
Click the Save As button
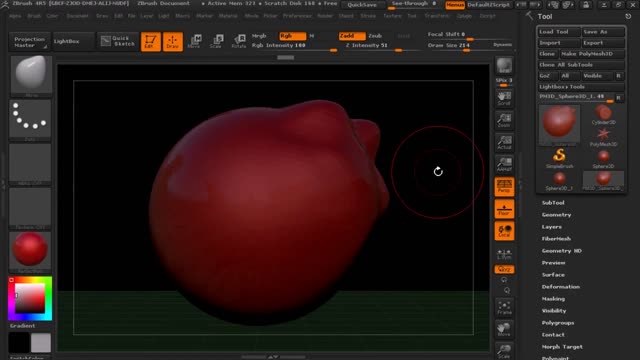click(x=603, y=32)
